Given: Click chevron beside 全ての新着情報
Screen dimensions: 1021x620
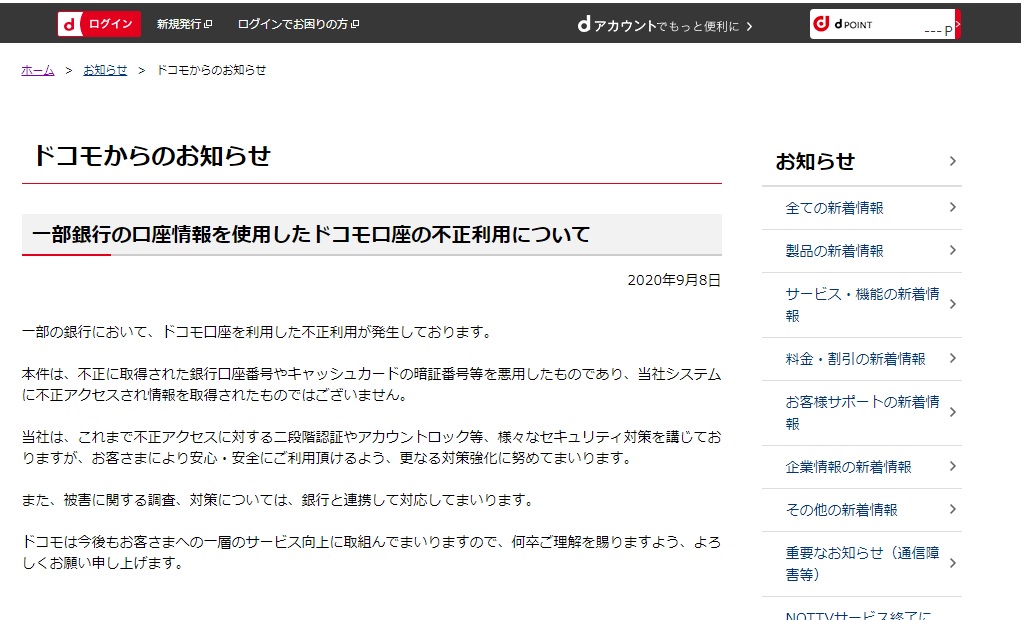Looking at the screenshot, I should click(x=953, y=207).
